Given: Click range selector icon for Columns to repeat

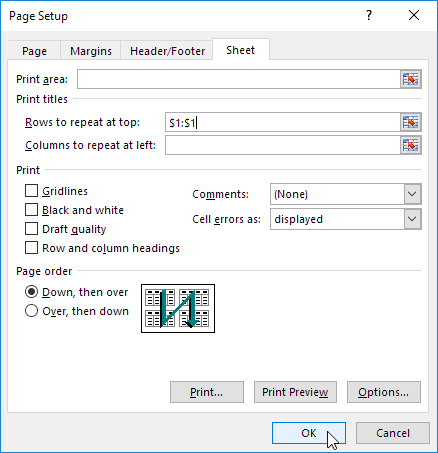Looking at the screenshot, I should [x=411, y=145].
